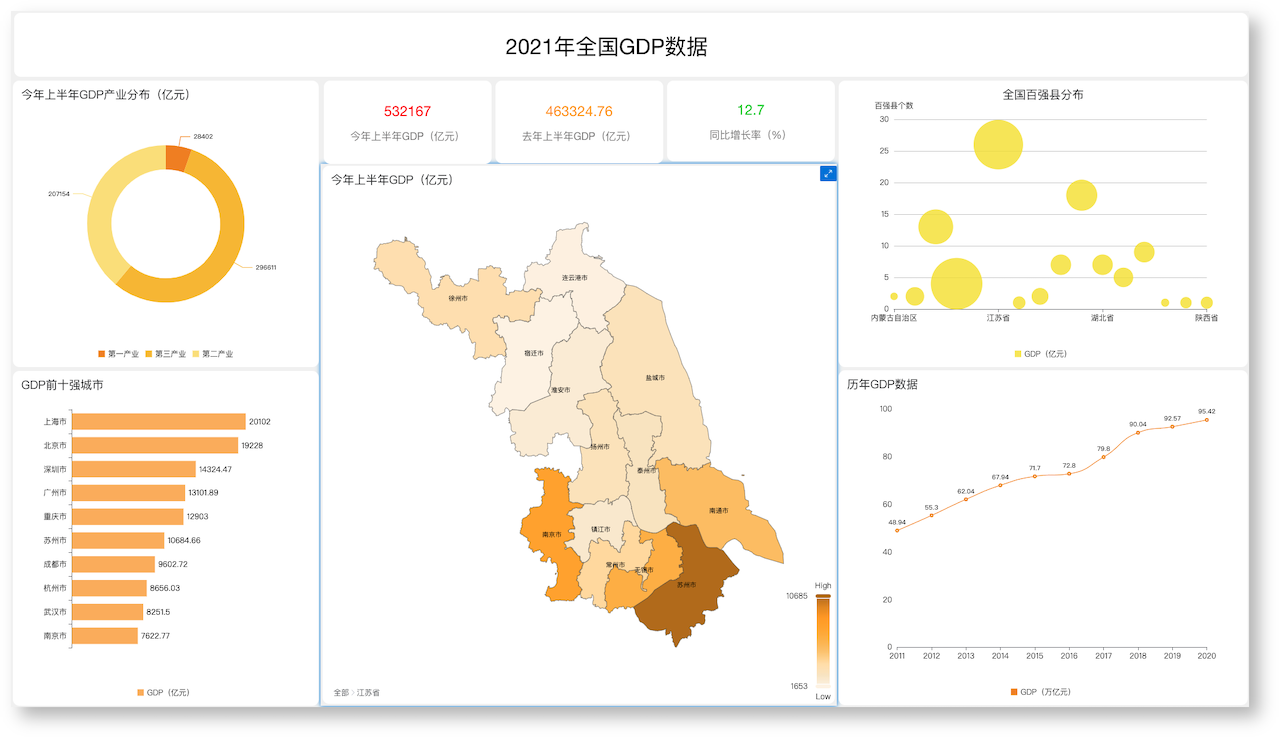Click the 北京市 bar showing 19228

[x=155, y=446]
